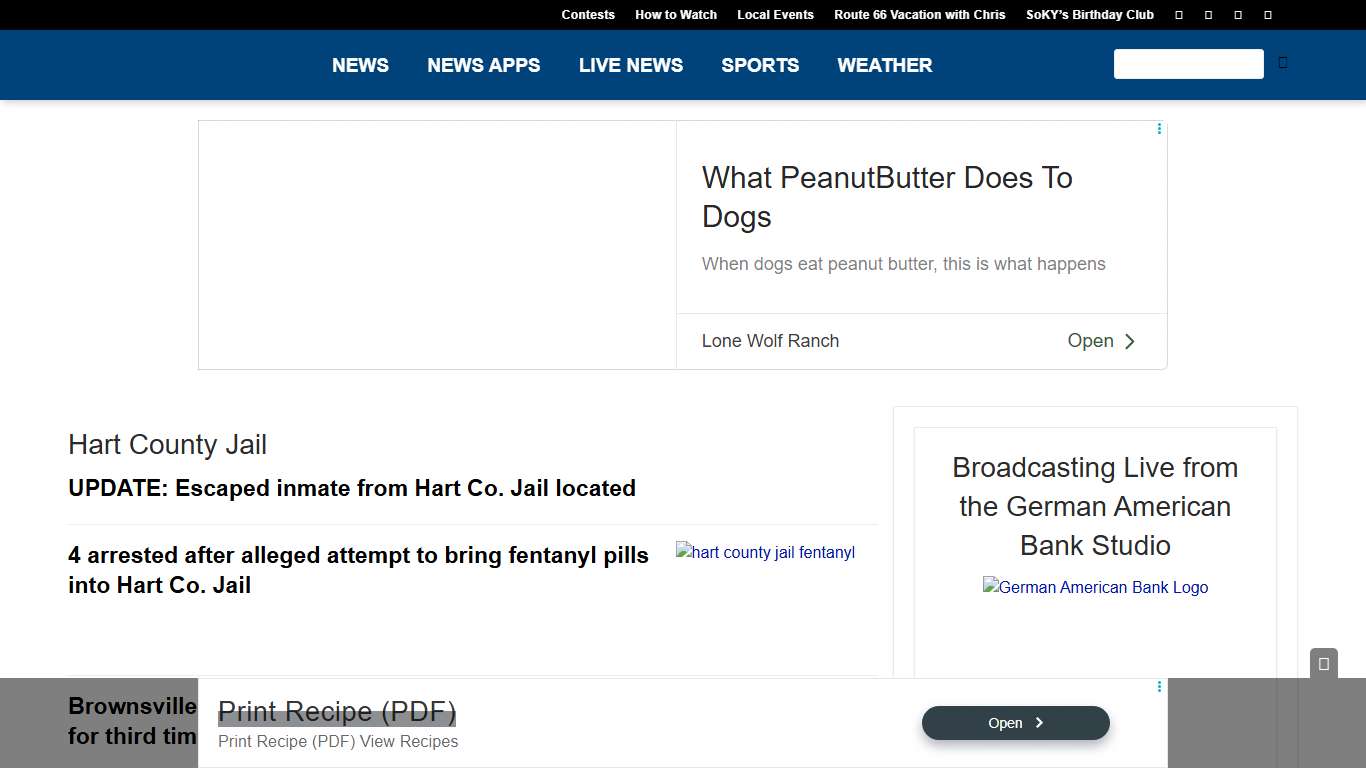Close the bottom banner ad with the gray tab icon
This screenshot has width=1366, height=768.
(x=1323, y=664)
